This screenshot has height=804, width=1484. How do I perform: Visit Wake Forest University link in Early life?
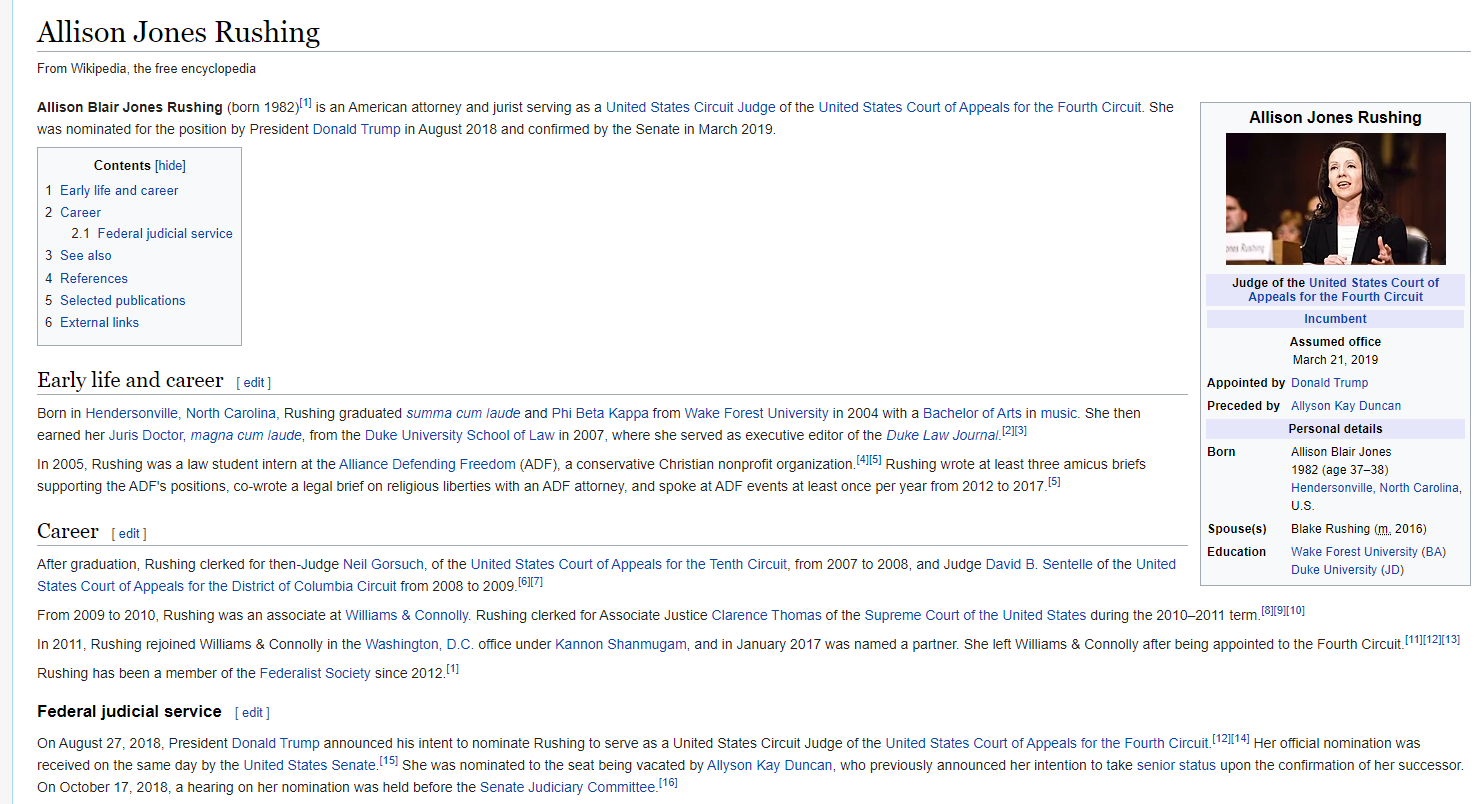pyautogui.click(x=756, y=413)
